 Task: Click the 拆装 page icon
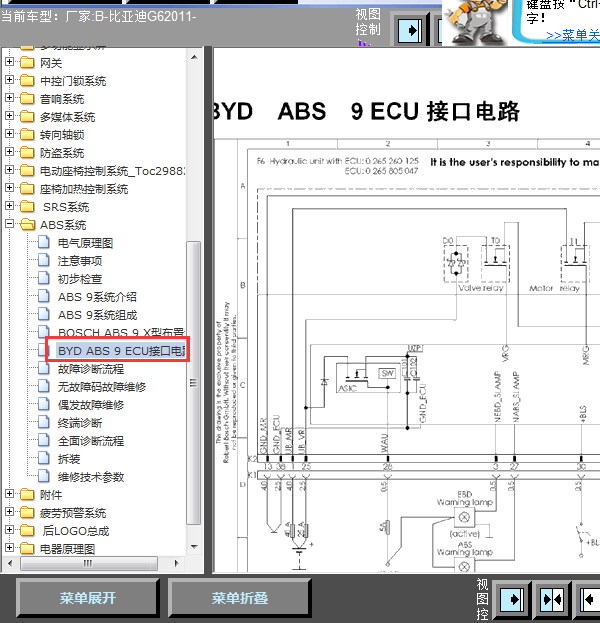coord(44,458)
